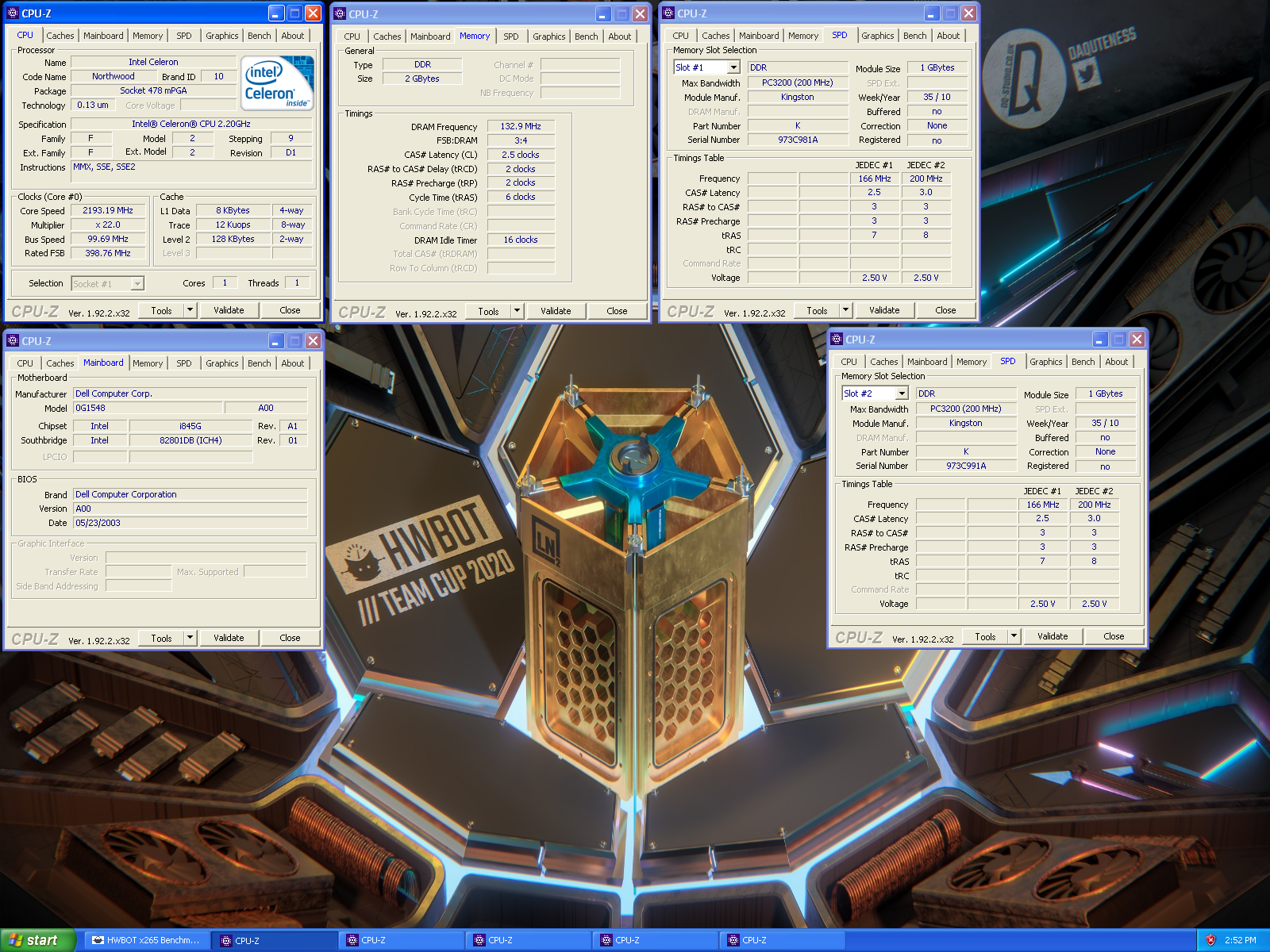1270x952 pixels.
Task: Switch to HWBOT x265 Benchmark taskbar item
Action: [x=148, y=940]
